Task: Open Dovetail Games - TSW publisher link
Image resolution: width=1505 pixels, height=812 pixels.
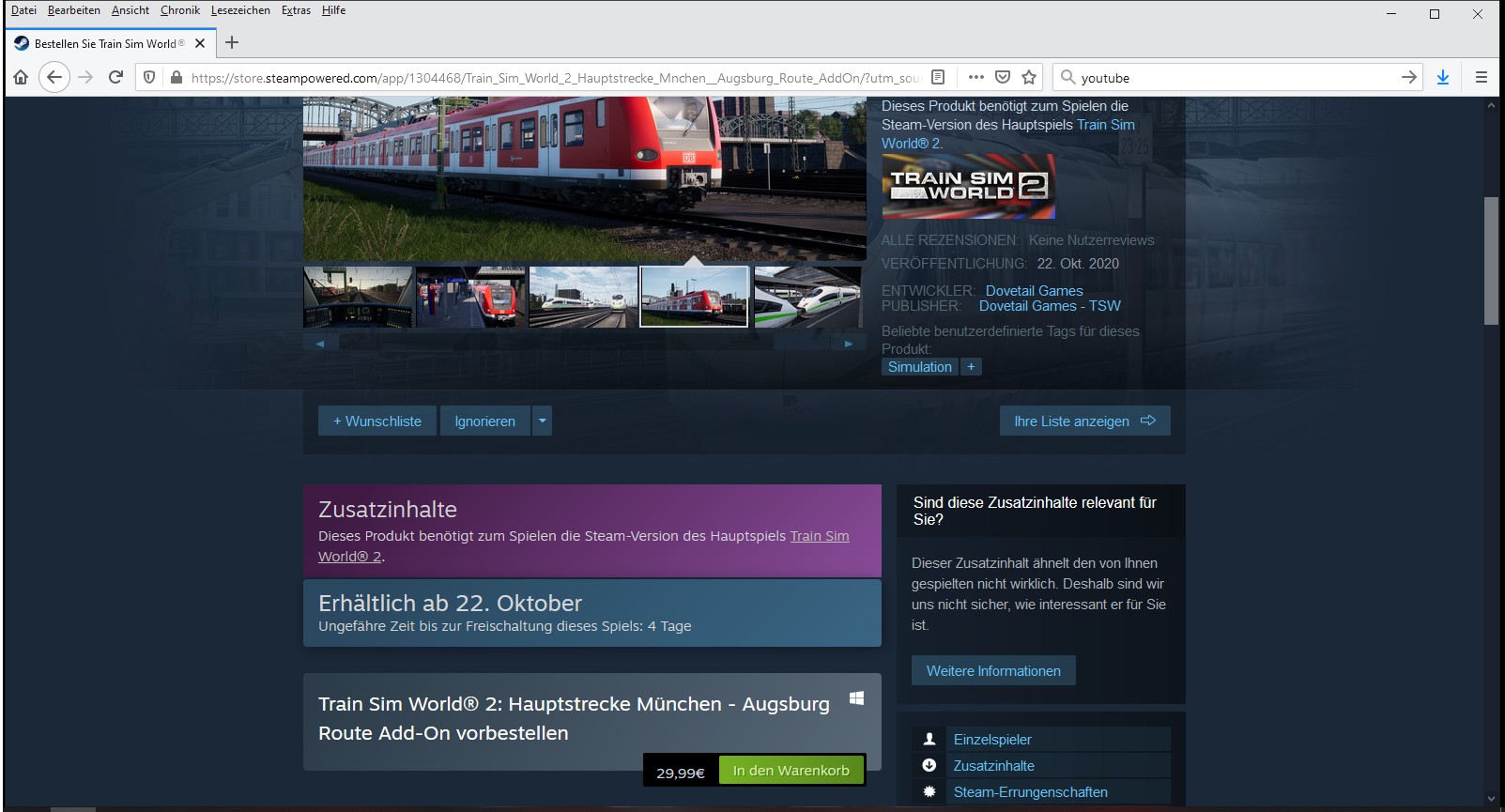Action: point(1050,306)
